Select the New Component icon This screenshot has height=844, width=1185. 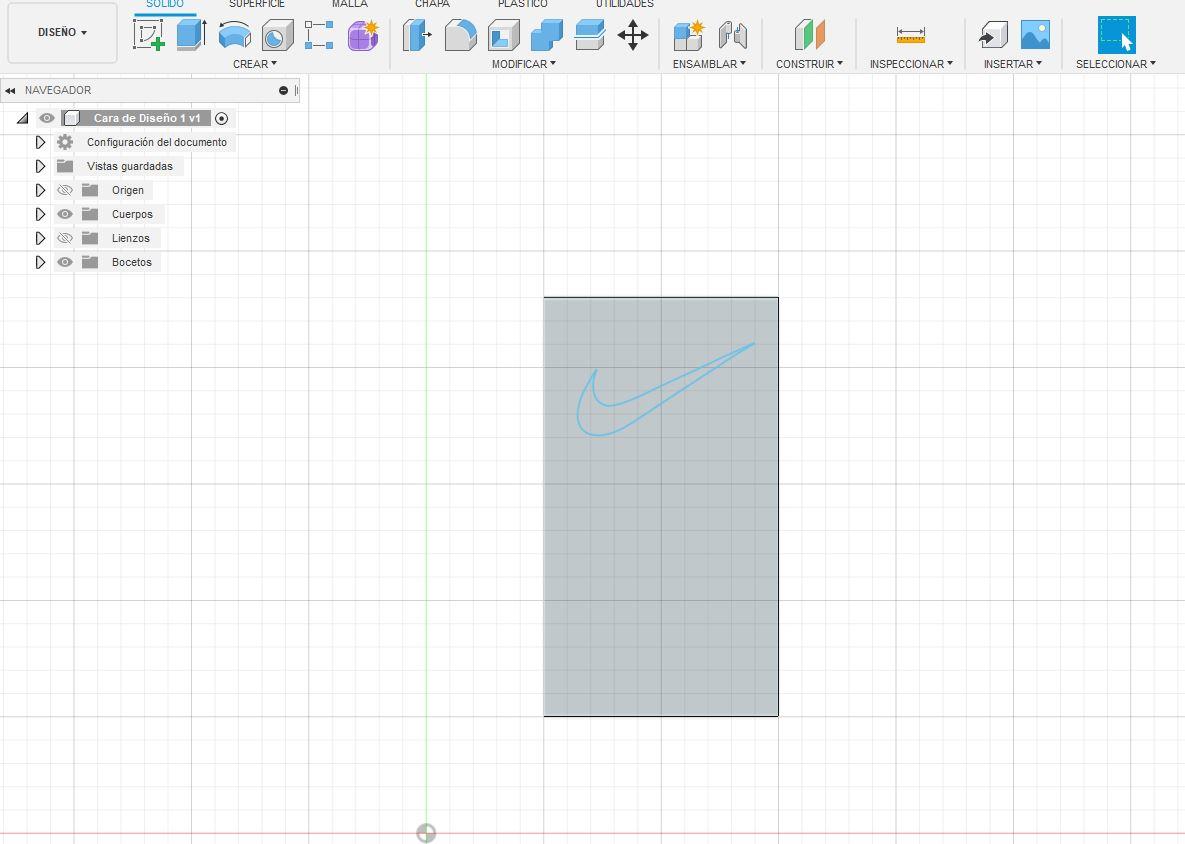point(688,35)
